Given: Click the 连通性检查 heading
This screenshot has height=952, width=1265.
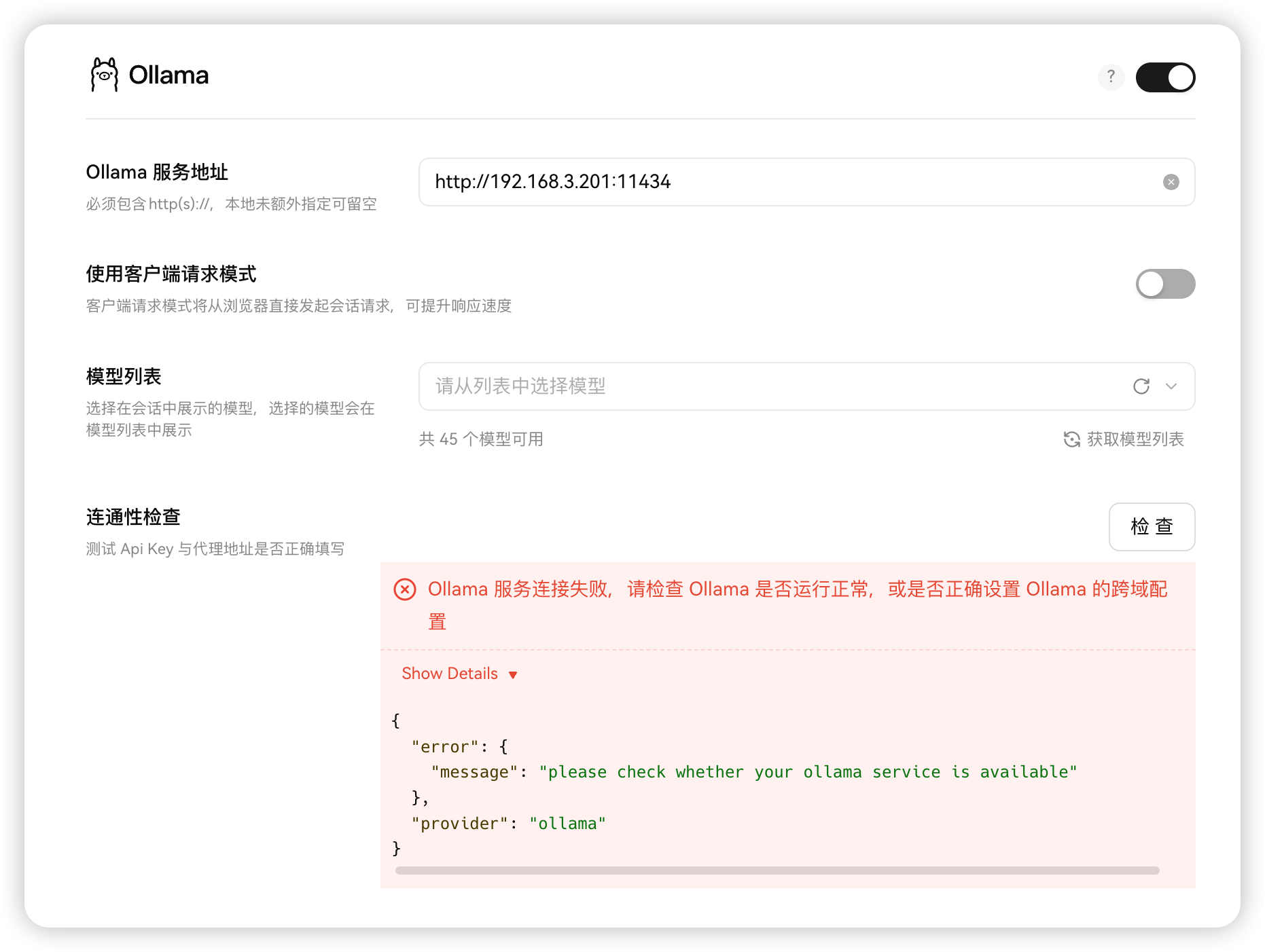Looking at the screenshot, I should (133, 517).
